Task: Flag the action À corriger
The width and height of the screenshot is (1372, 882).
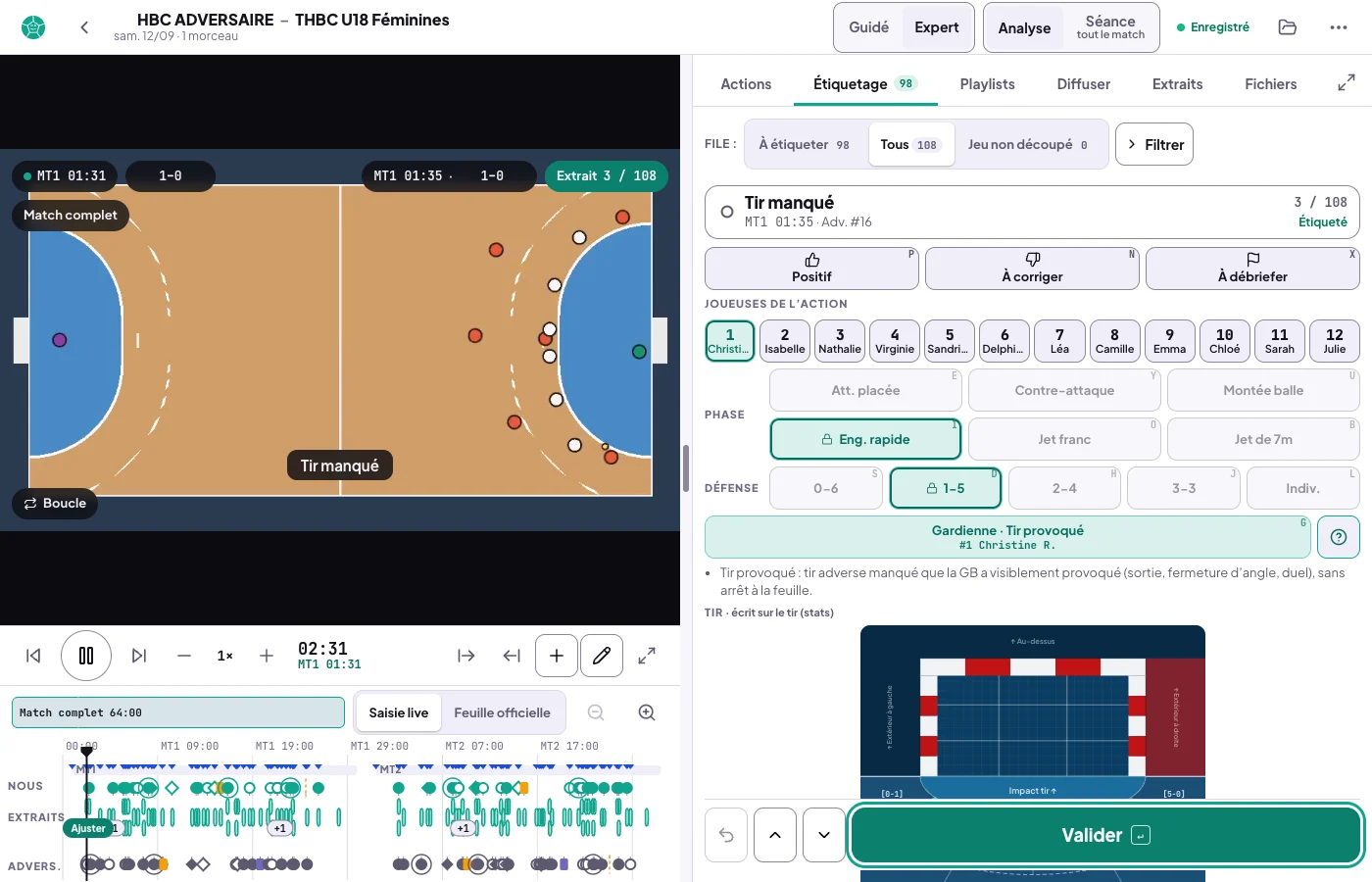Action: click(x=1032, y=269)
